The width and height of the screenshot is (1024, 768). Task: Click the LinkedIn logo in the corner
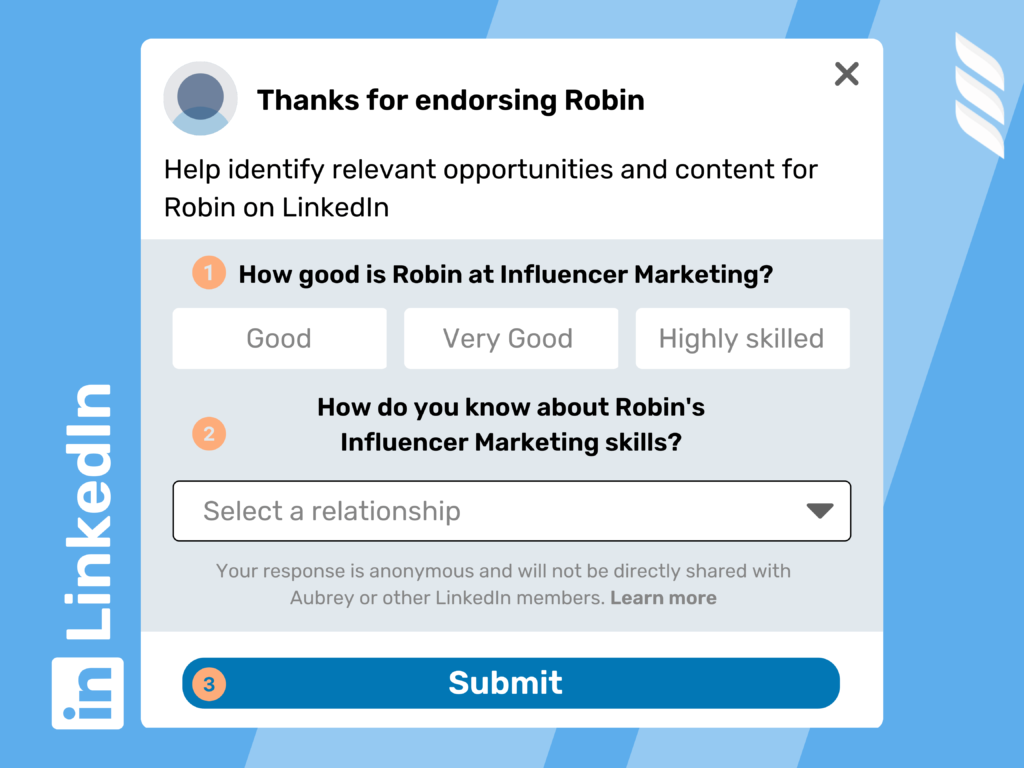pyautogui.click(x=88, y=692)
